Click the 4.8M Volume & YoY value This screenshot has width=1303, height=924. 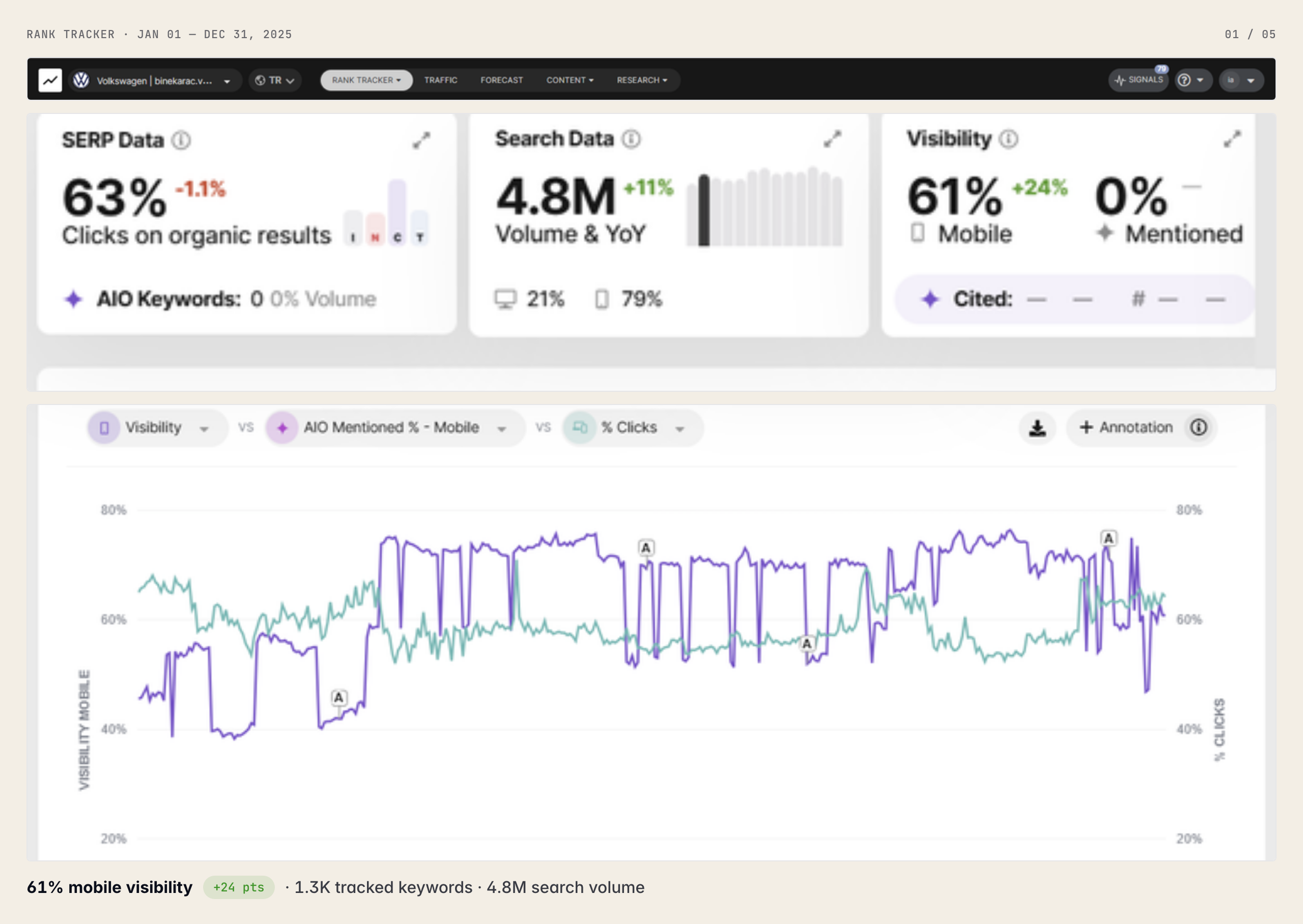[x=555, y=196]
